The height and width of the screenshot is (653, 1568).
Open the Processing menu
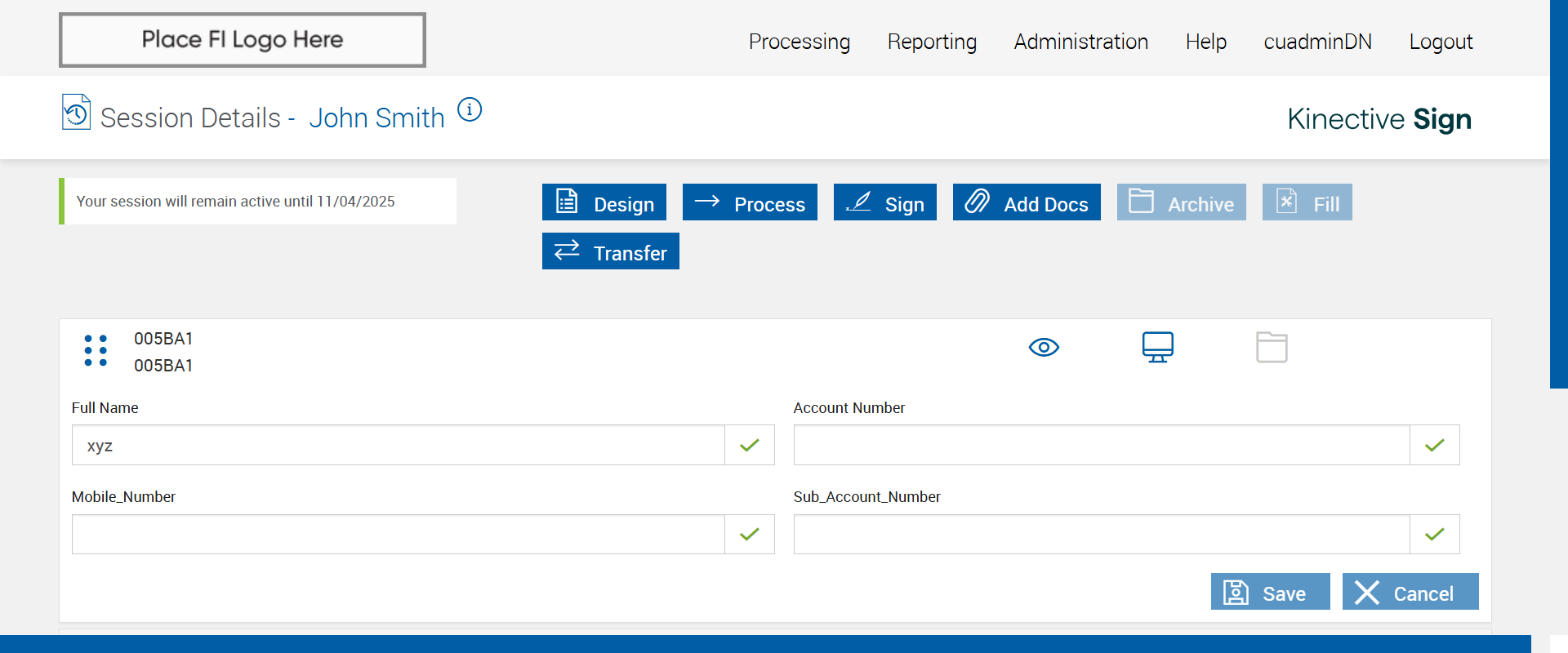(800, 42)
